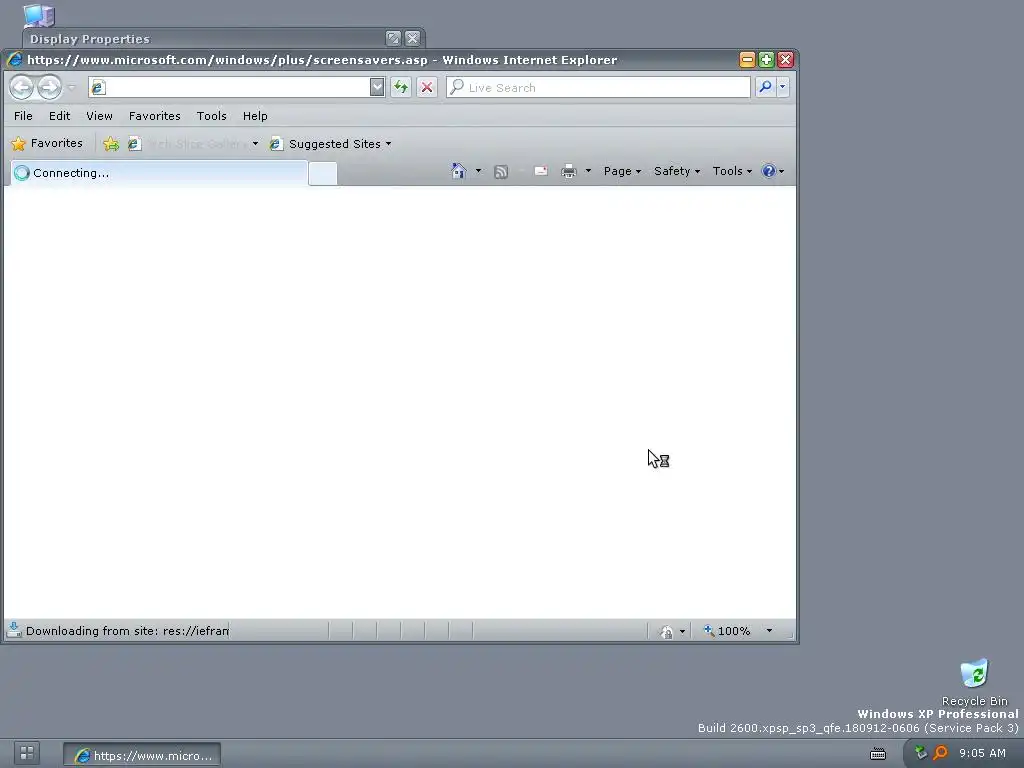Open Suggested Sites link

330,144
